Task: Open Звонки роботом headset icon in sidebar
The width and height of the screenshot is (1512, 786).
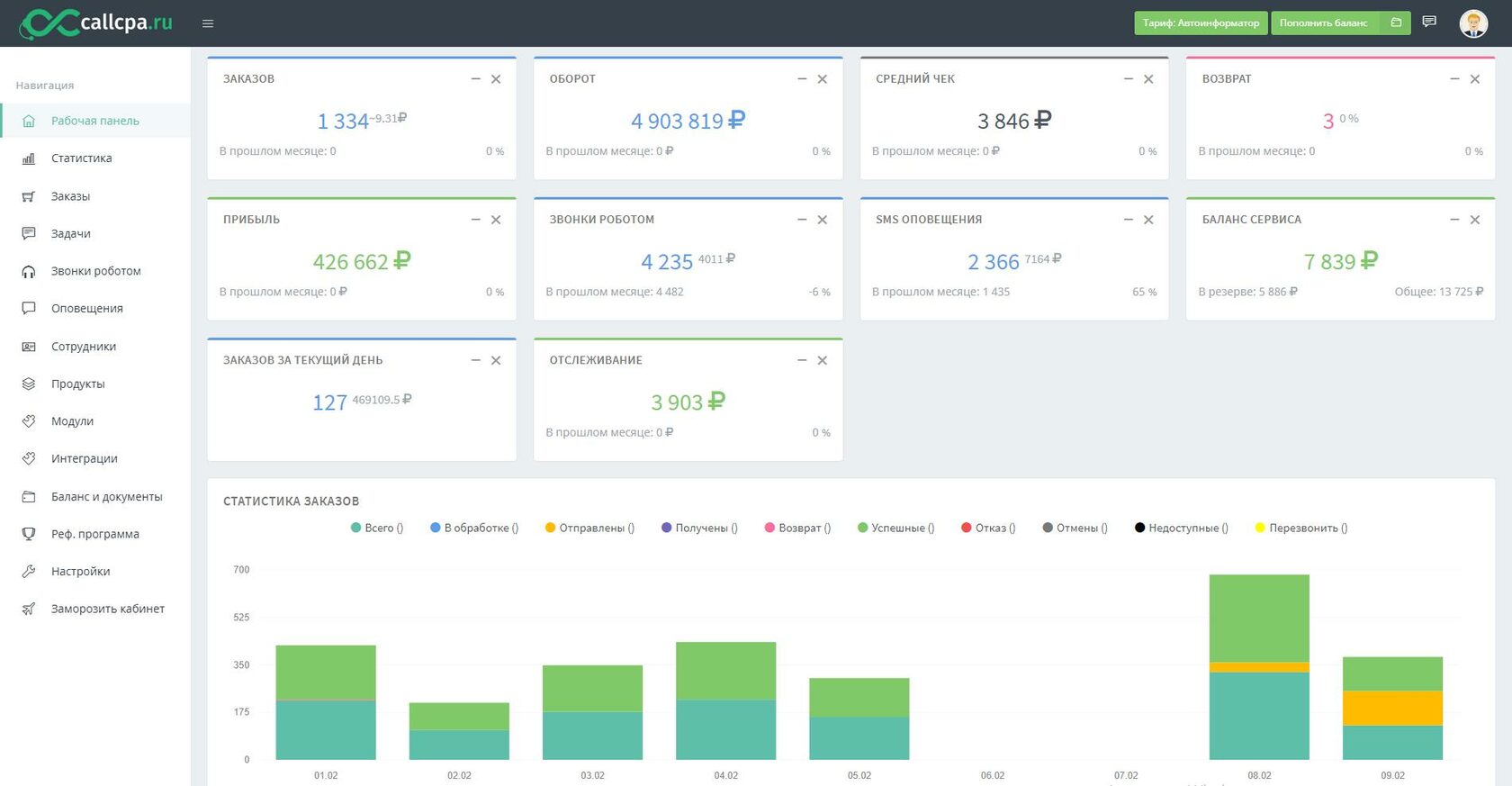Action: point(29,271)
